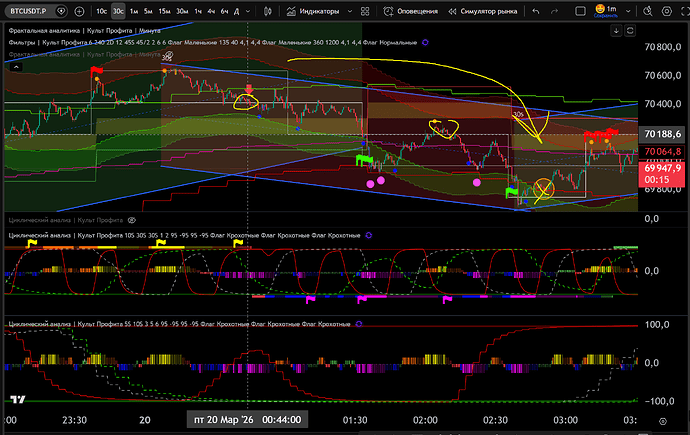Select the 10с timeframe
690x435 pixels.
(x=102, y=12)
